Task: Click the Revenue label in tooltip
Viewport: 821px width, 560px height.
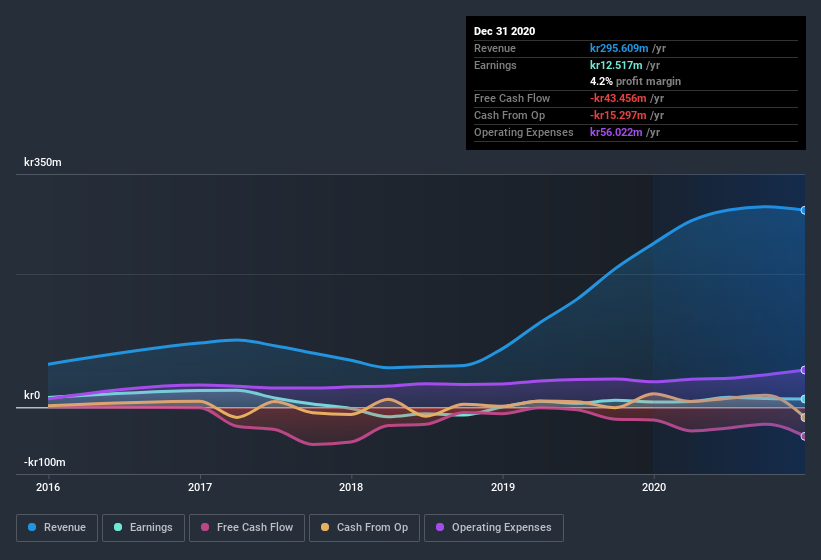Action: [495, 48]
